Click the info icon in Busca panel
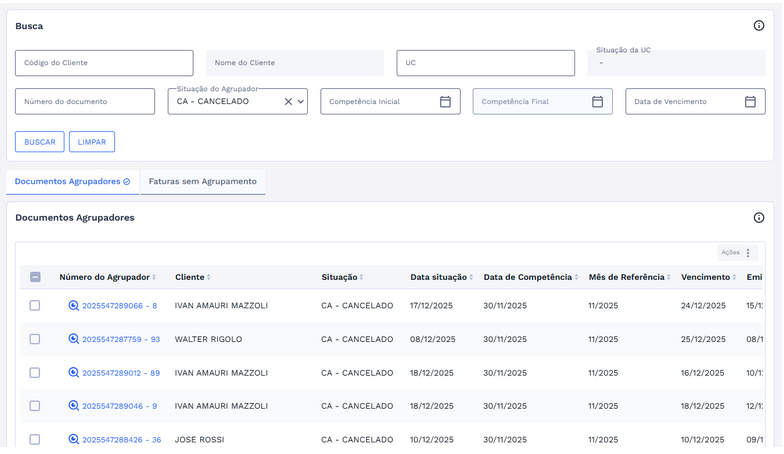 click(x=758, y=26)
